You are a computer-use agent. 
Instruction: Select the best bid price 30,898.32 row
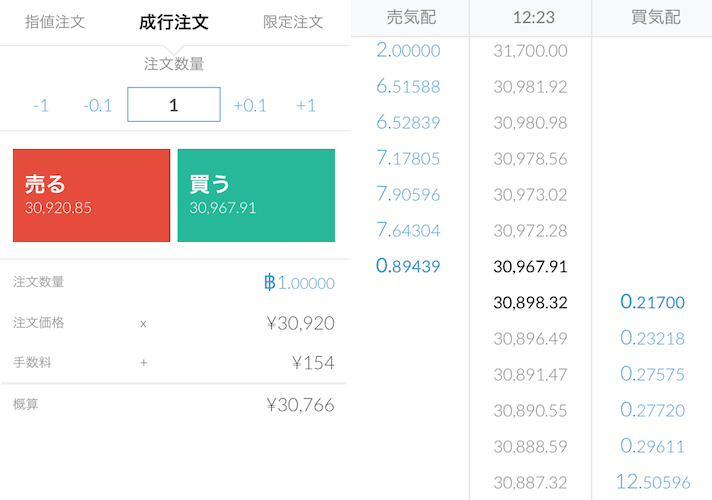click(x=530, y=302)
